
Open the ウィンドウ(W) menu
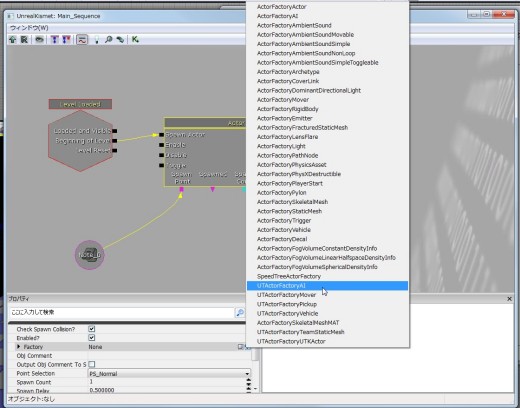[x=29, y=28]
